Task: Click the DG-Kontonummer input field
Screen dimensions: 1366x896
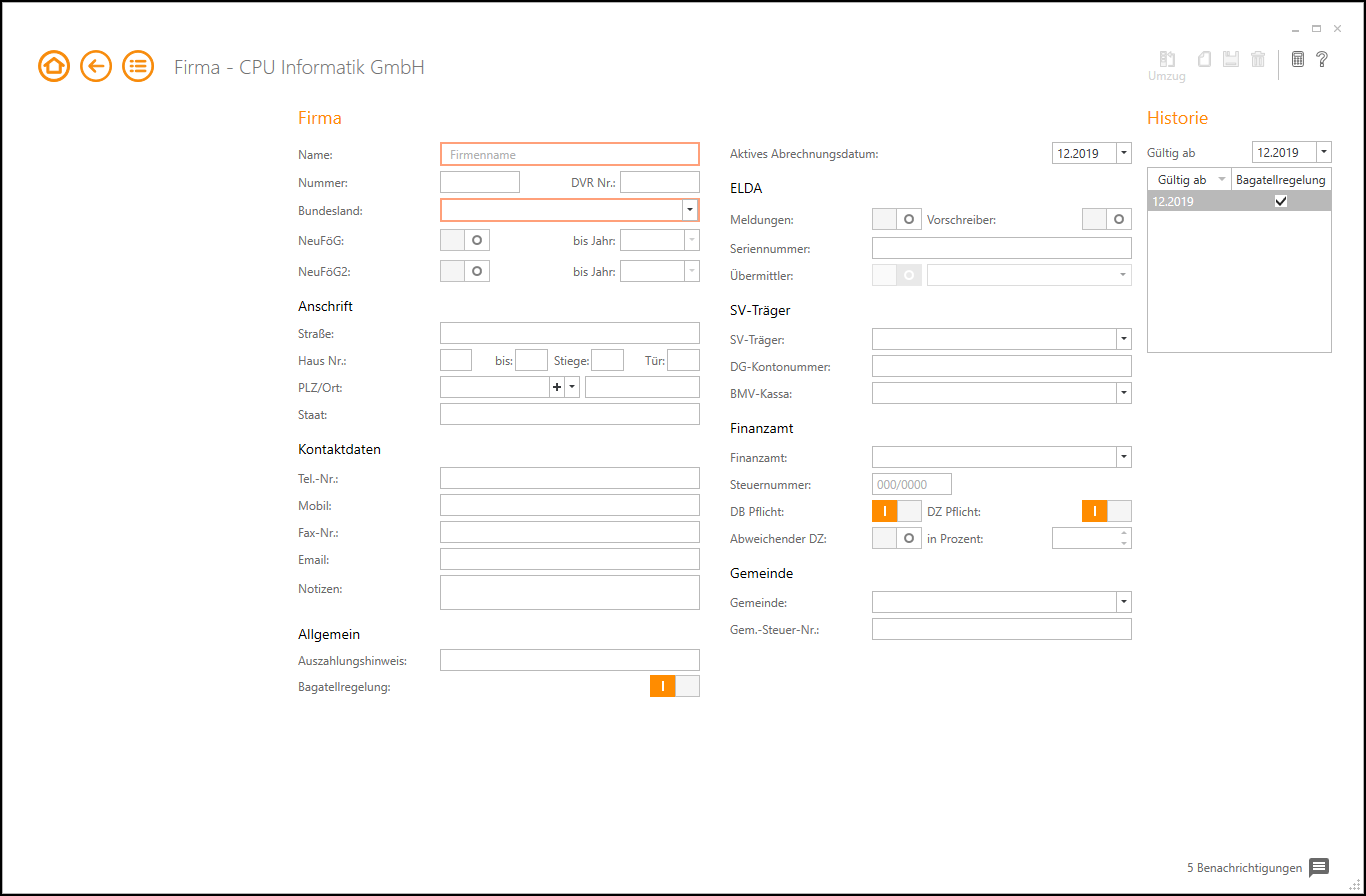Action: tap(1002, 366)
